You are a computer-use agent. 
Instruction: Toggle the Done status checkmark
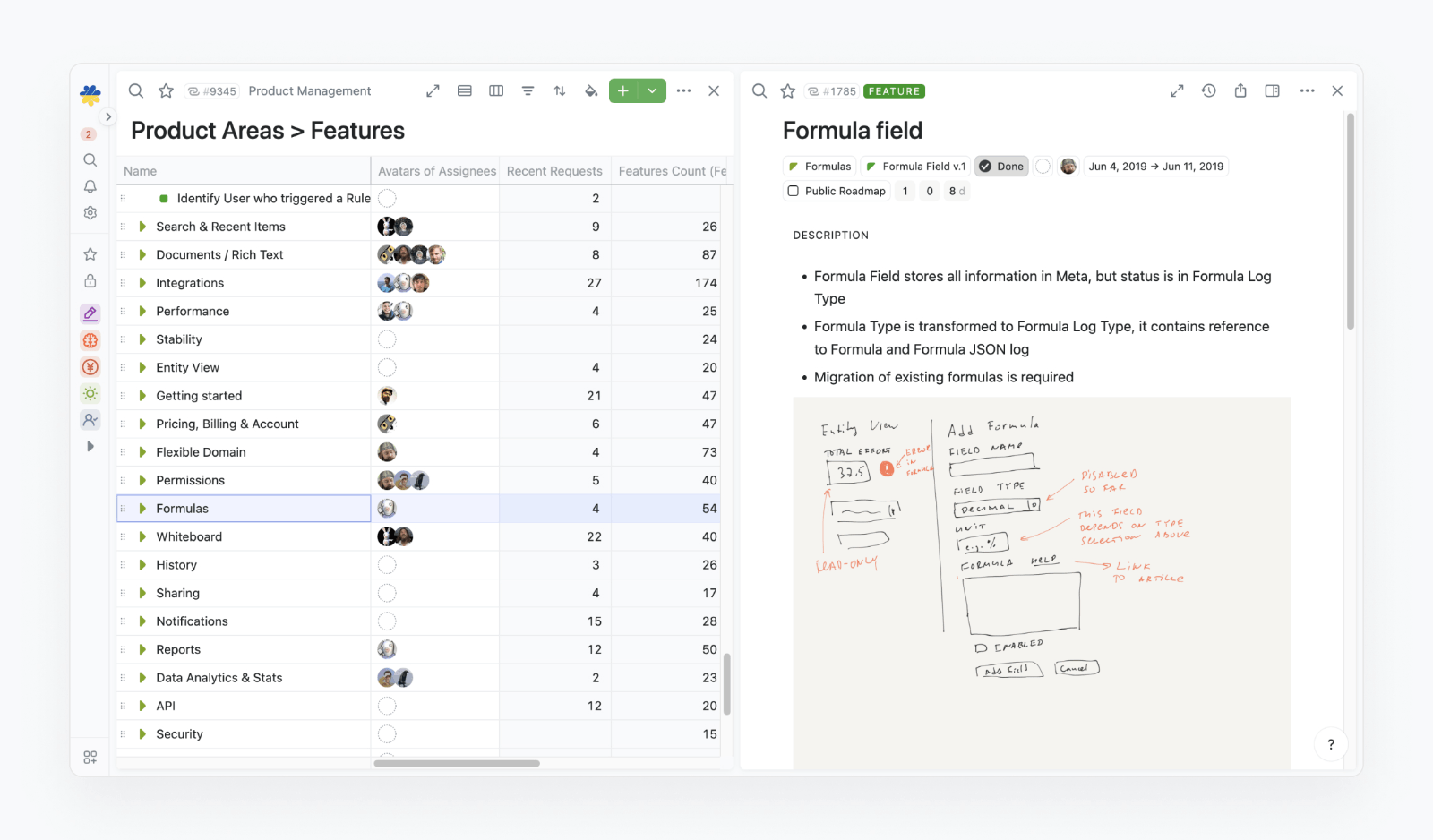pos(985,167)
